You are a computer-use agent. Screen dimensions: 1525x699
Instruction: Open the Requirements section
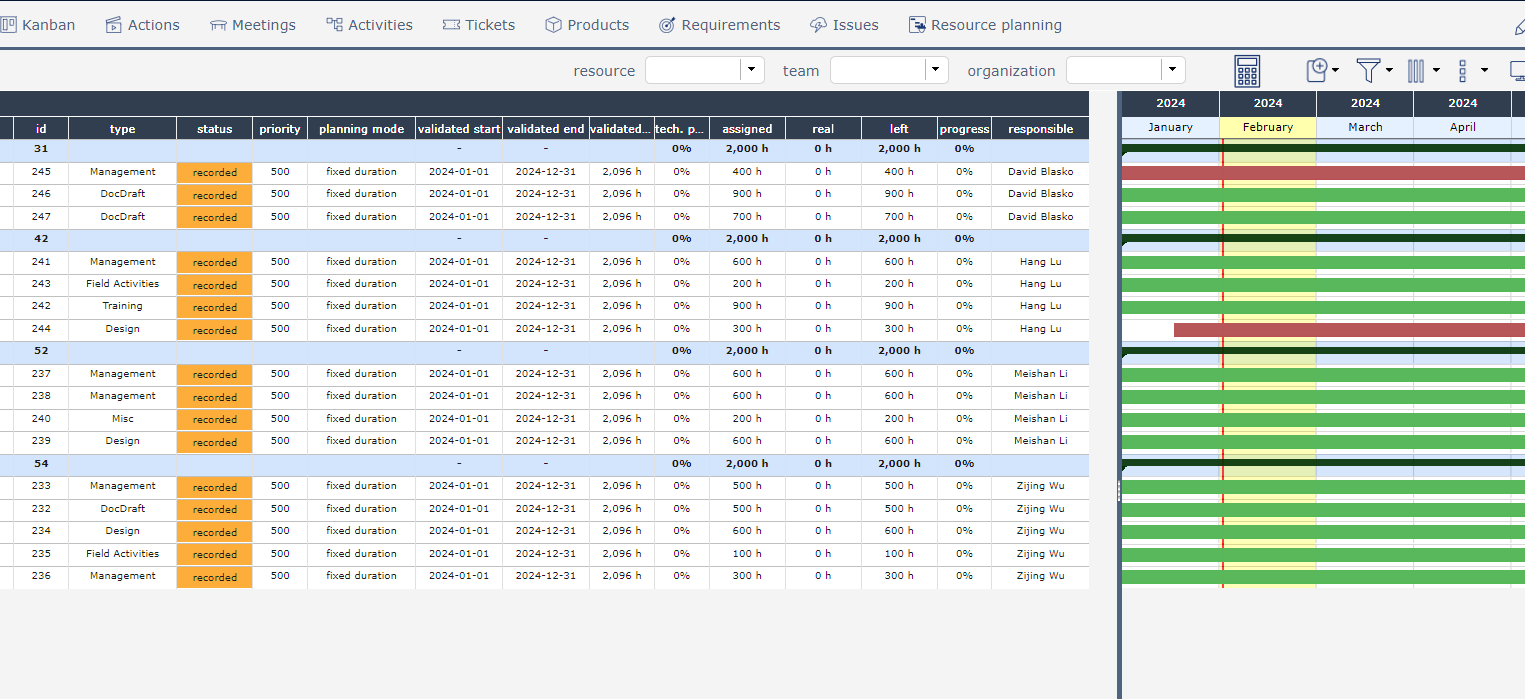(x=719, y=25)
